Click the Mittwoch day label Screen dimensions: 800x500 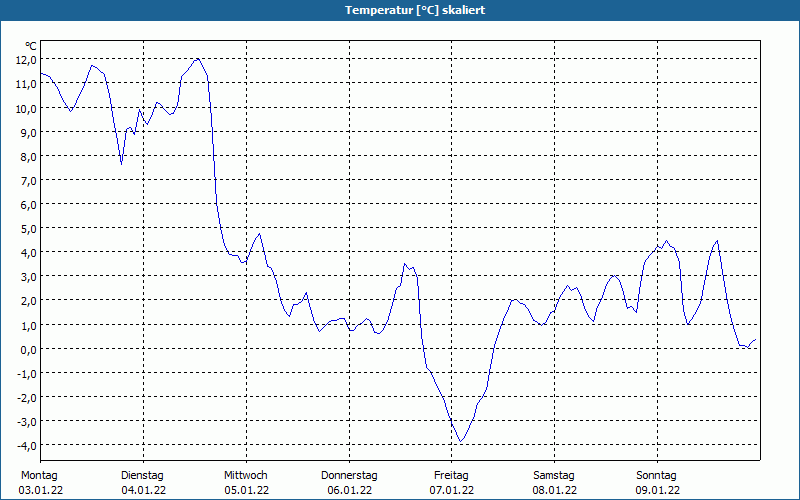[x=246, y=476]
